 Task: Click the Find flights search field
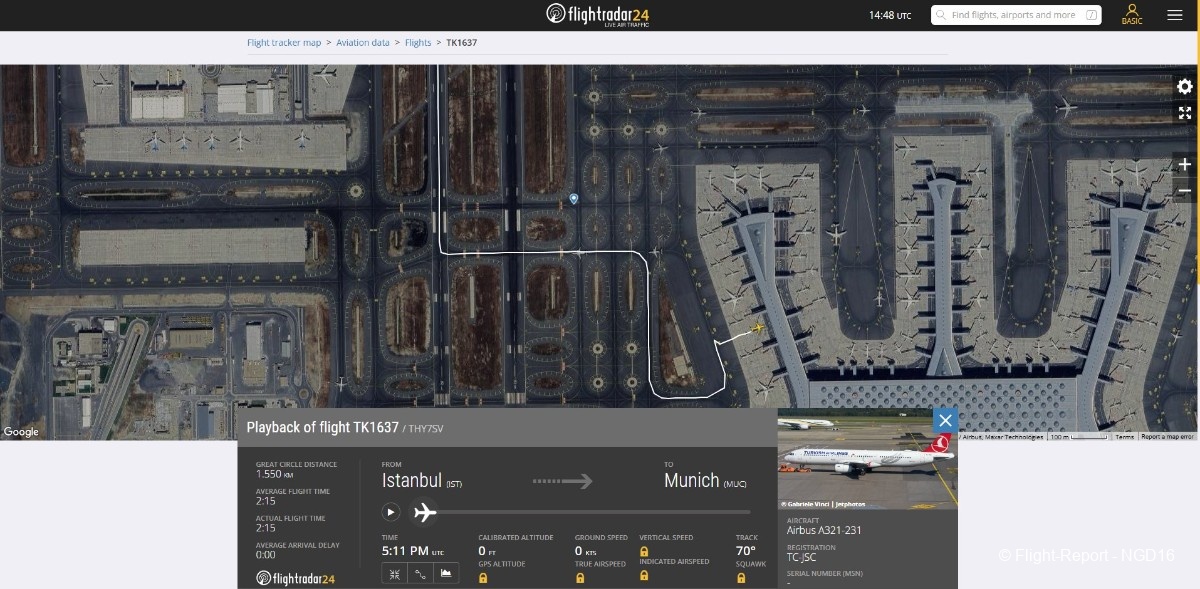pyautogui.click(x=1012, y=15)
